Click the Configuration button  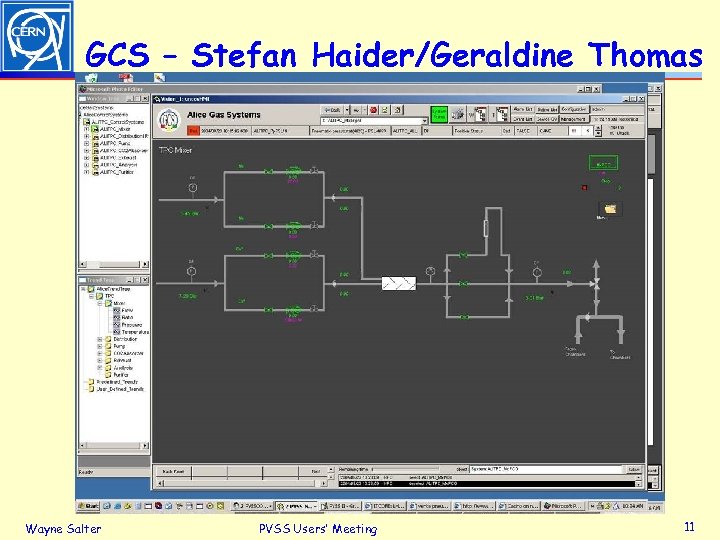click(x=574, y=110)
